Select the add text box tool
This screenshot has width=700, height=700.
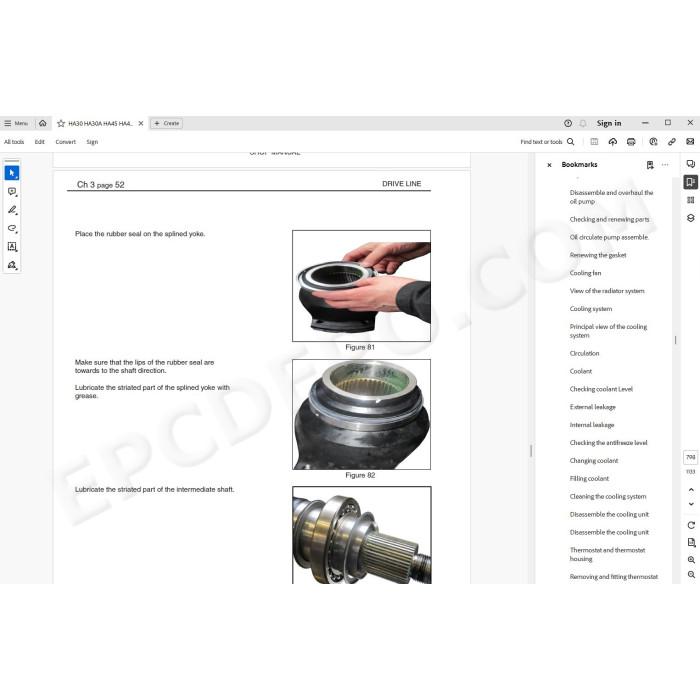[x=12, y=246]
